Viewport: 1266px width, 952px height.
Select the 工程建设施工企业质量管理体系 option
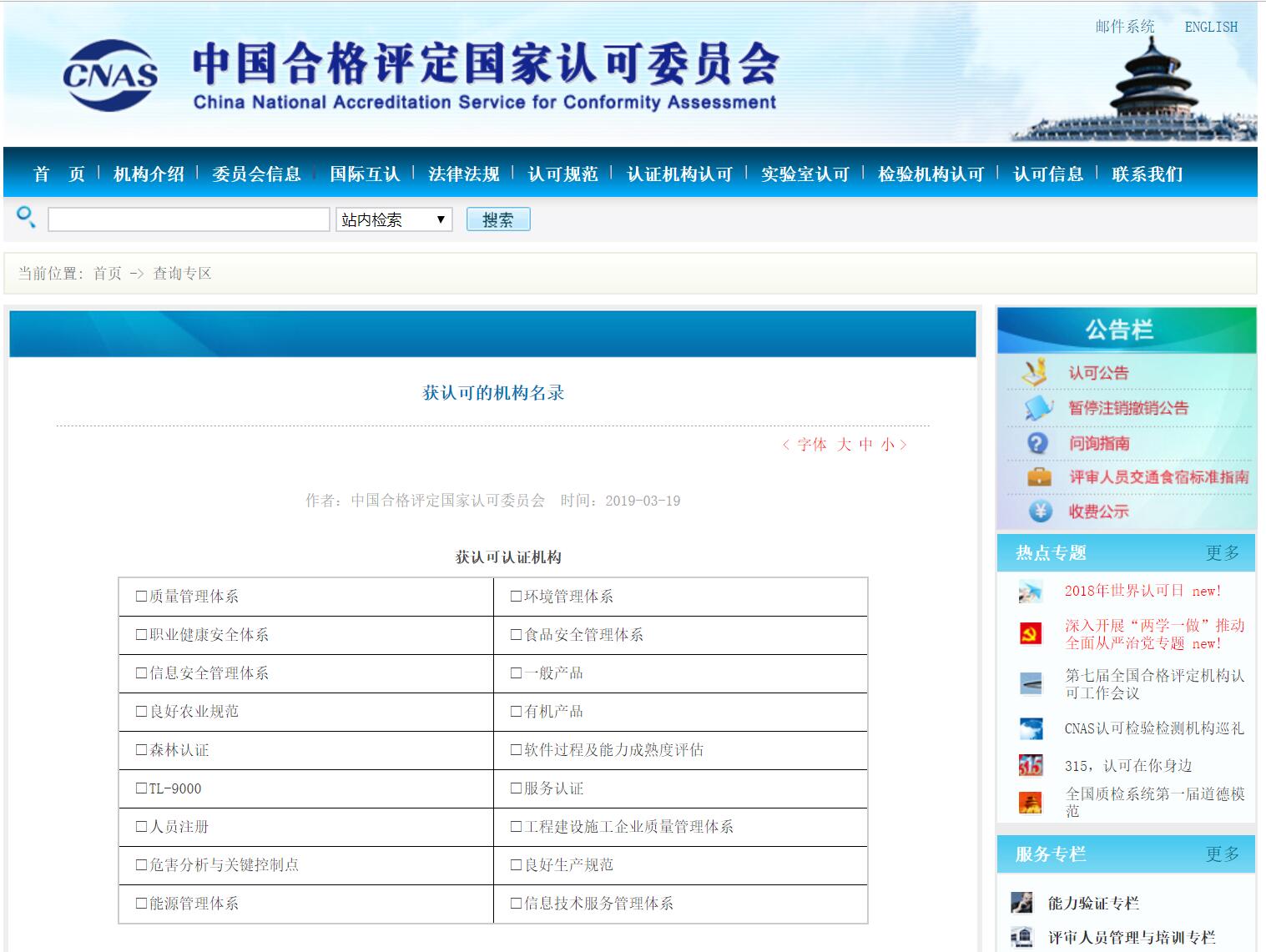point(622,827)
